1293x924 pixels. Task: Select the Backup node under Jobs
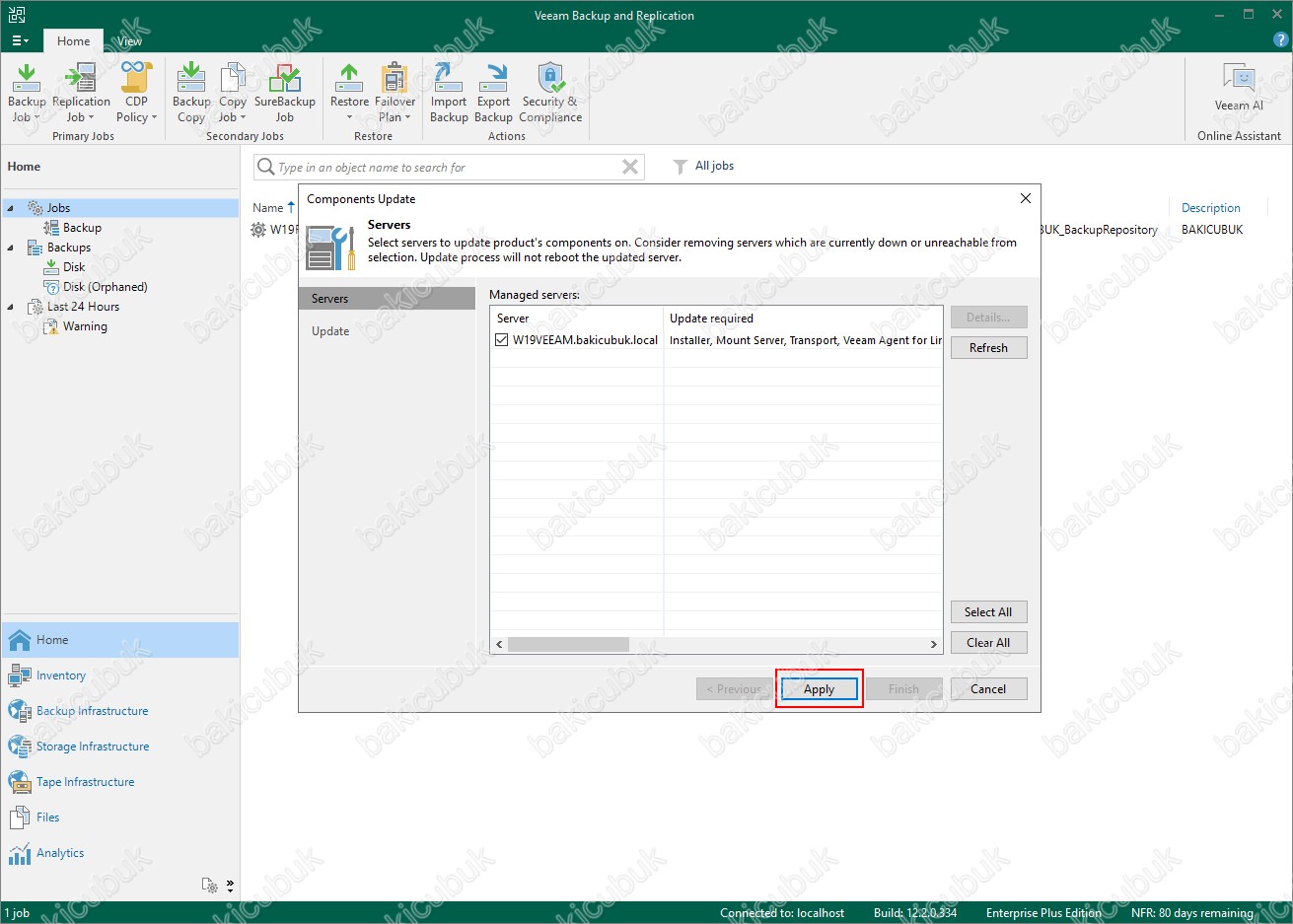point(82,228)
